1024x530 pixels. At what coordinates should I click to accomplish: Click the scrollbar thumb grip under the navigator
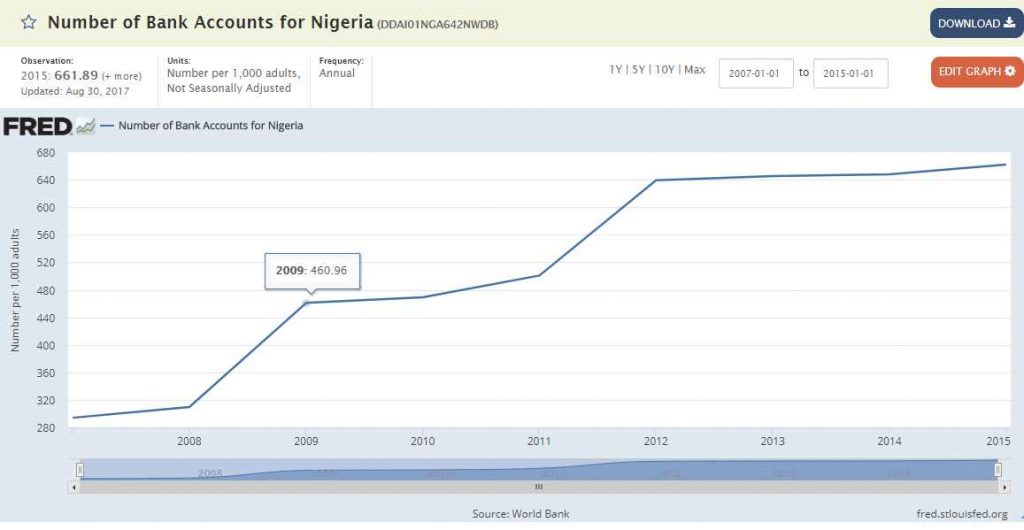[x=538, y=486]
